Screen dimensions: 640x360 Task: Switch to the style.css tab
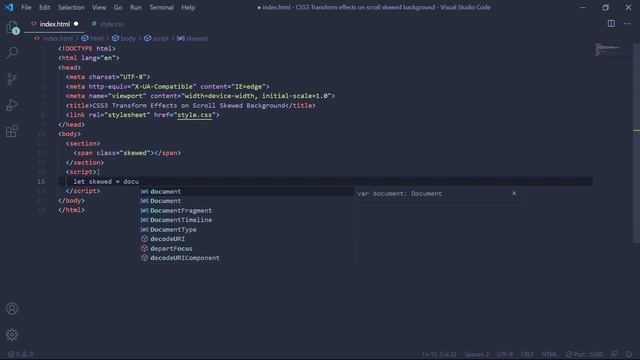click(x=108, y=24)
